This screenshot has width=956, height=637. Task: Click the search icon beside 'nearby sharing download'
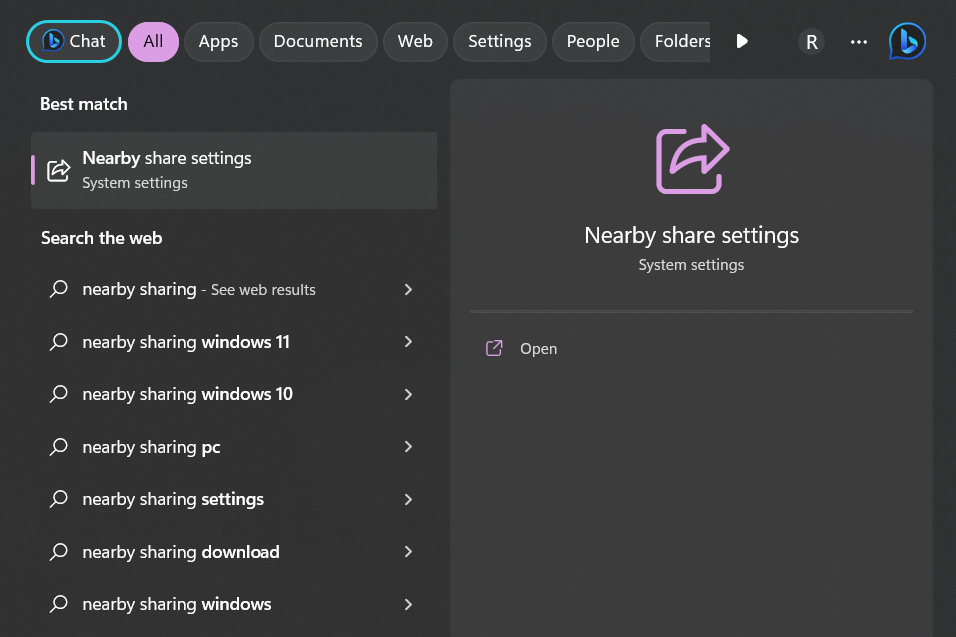pos(59,552)
